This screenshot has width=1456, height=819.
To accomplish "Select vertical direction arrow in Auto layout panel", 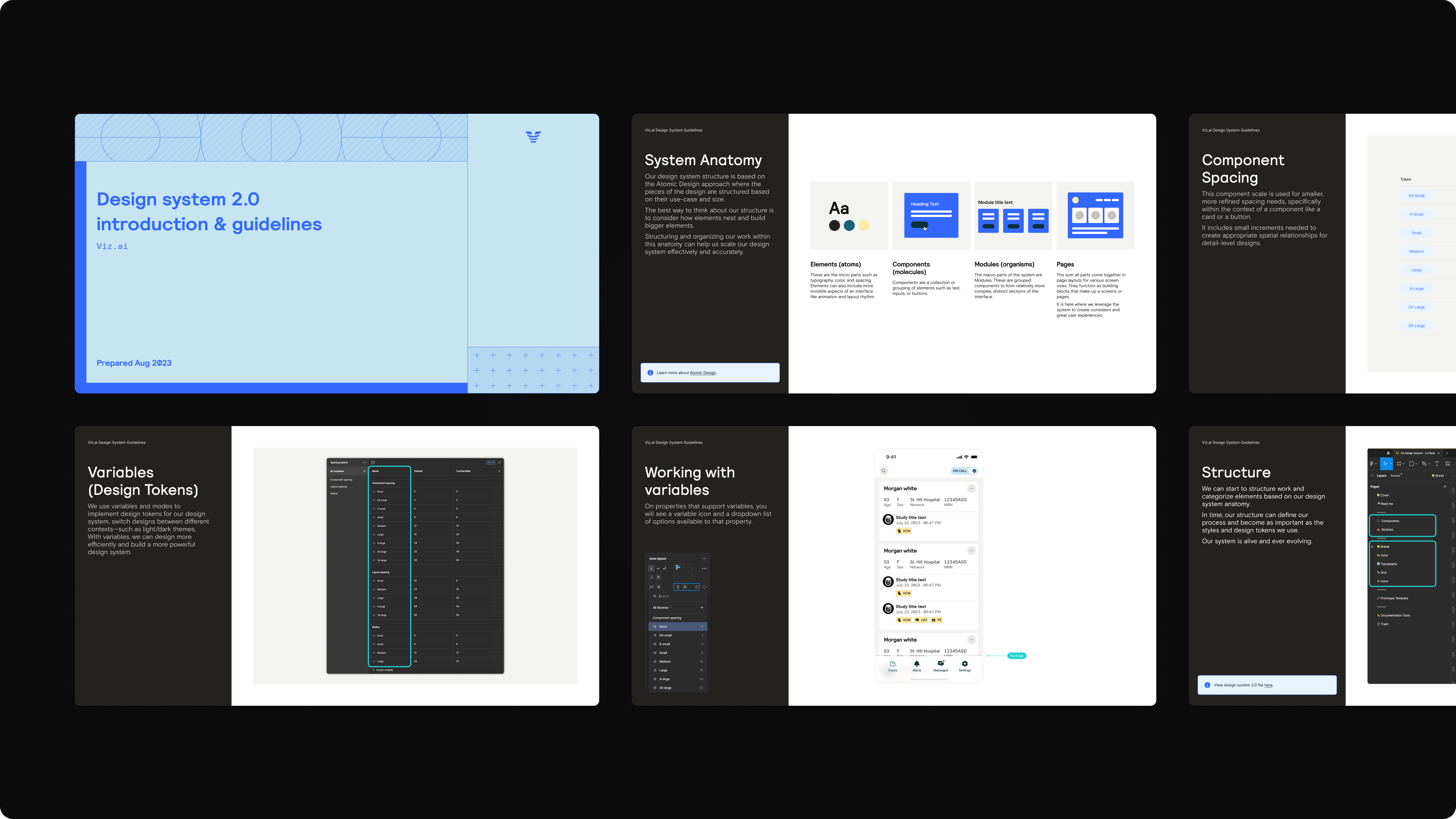I will (x=652, y=568).
